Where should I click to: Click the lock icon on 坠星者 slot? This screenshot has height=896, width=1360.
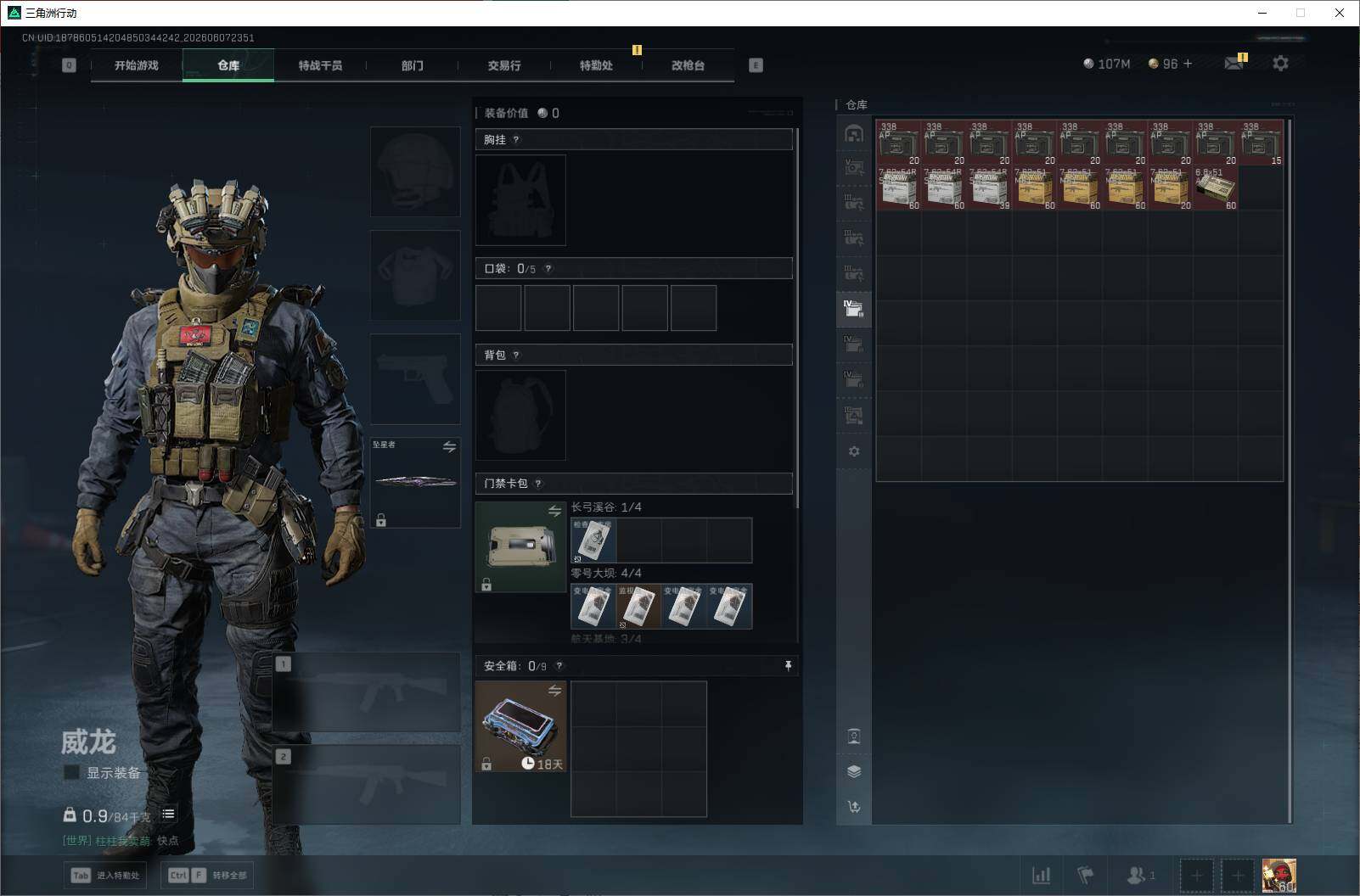[381, 520]
